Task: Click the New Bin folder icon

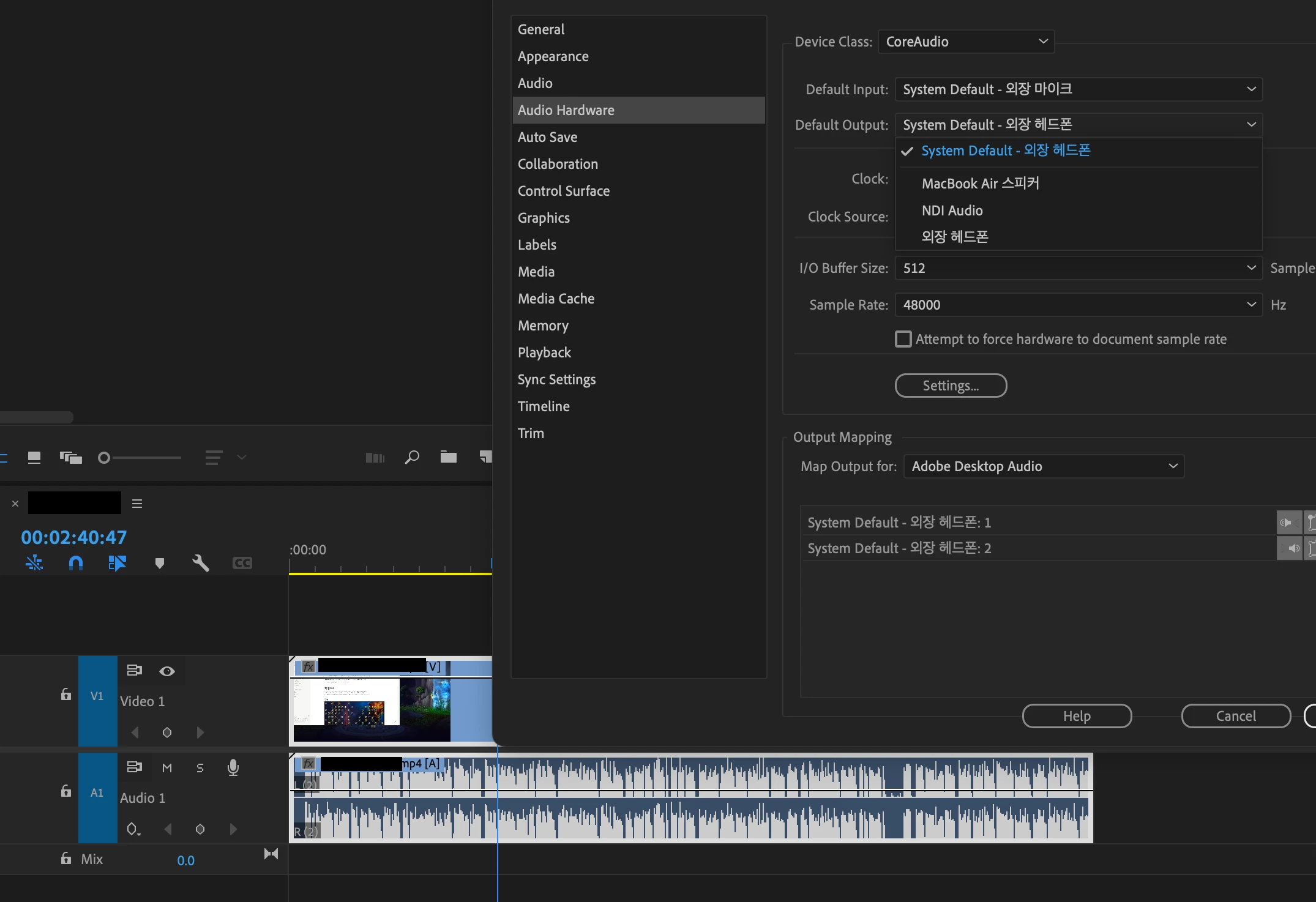Action: [449, 457]
